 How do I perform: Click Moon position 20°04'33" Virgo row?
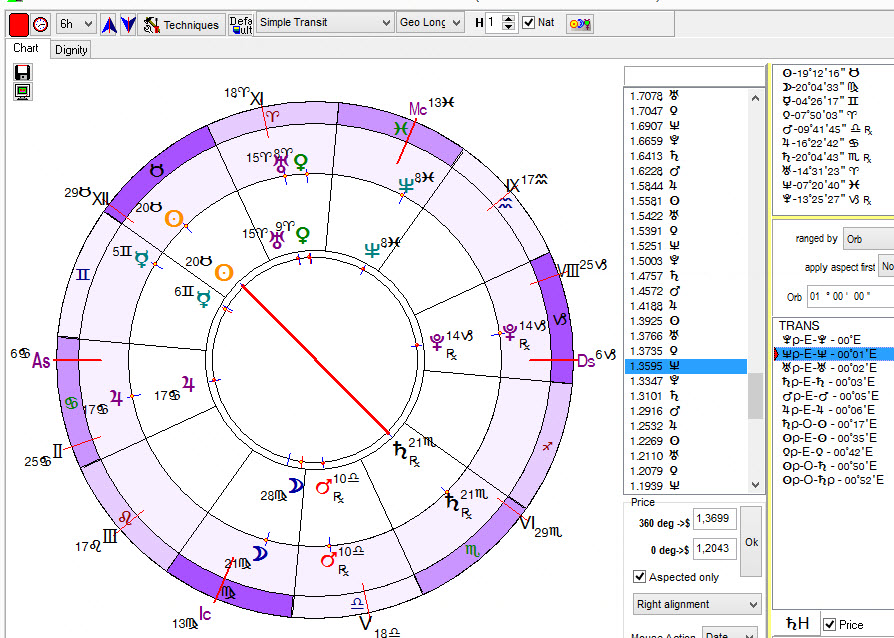pyautogui.click(x=821, y=87)
